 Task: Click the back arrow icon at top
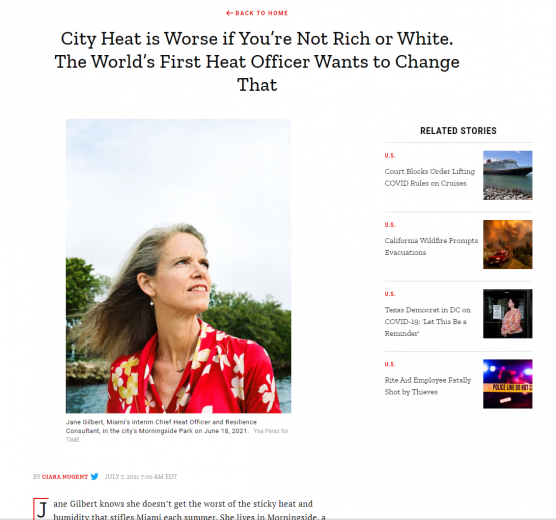229,13
